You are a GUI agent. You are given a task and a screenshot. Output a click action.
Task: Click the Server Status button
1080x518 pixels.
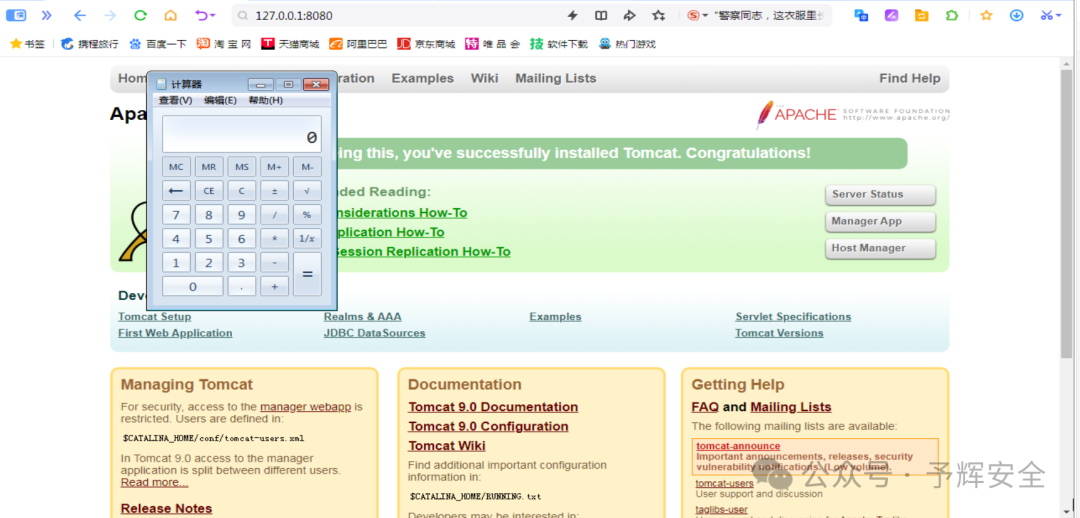(880, 195)
